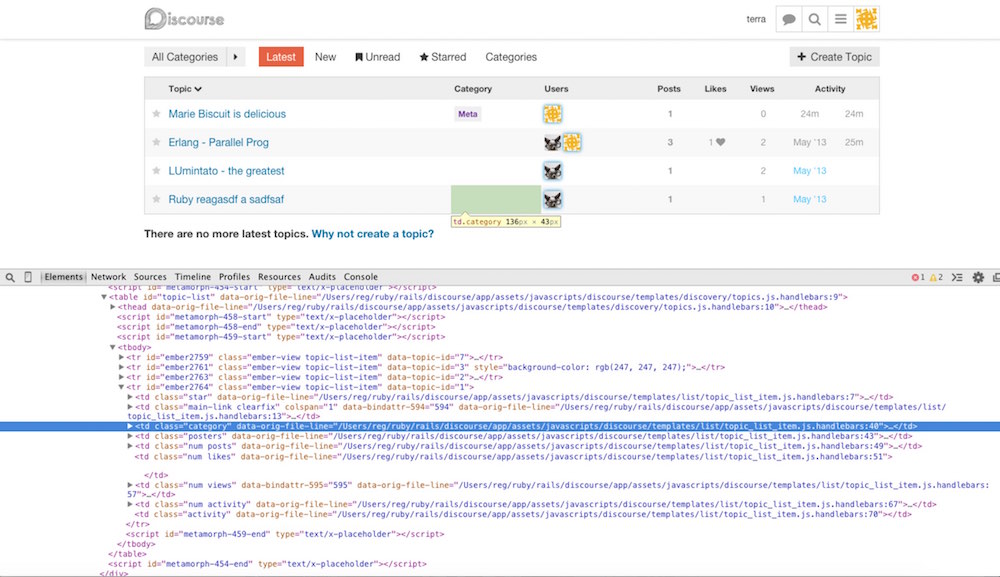Click the cat avatar in the LUmintato row

pyautogui.click(x=552, y=171)
